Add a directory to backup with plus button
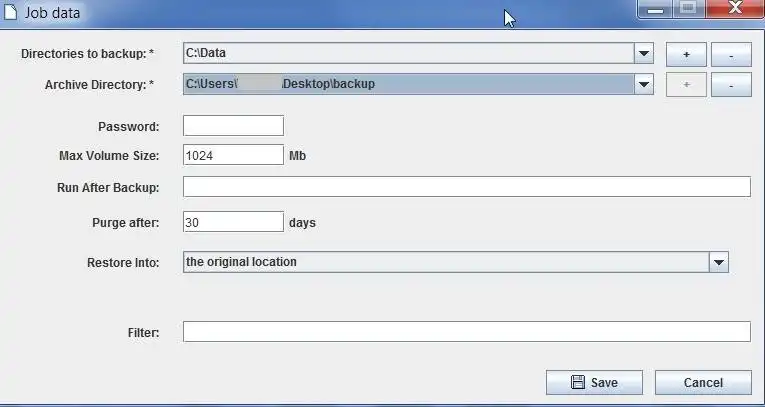The width and height of the screenshot is (765, 407). click(686, 55)
